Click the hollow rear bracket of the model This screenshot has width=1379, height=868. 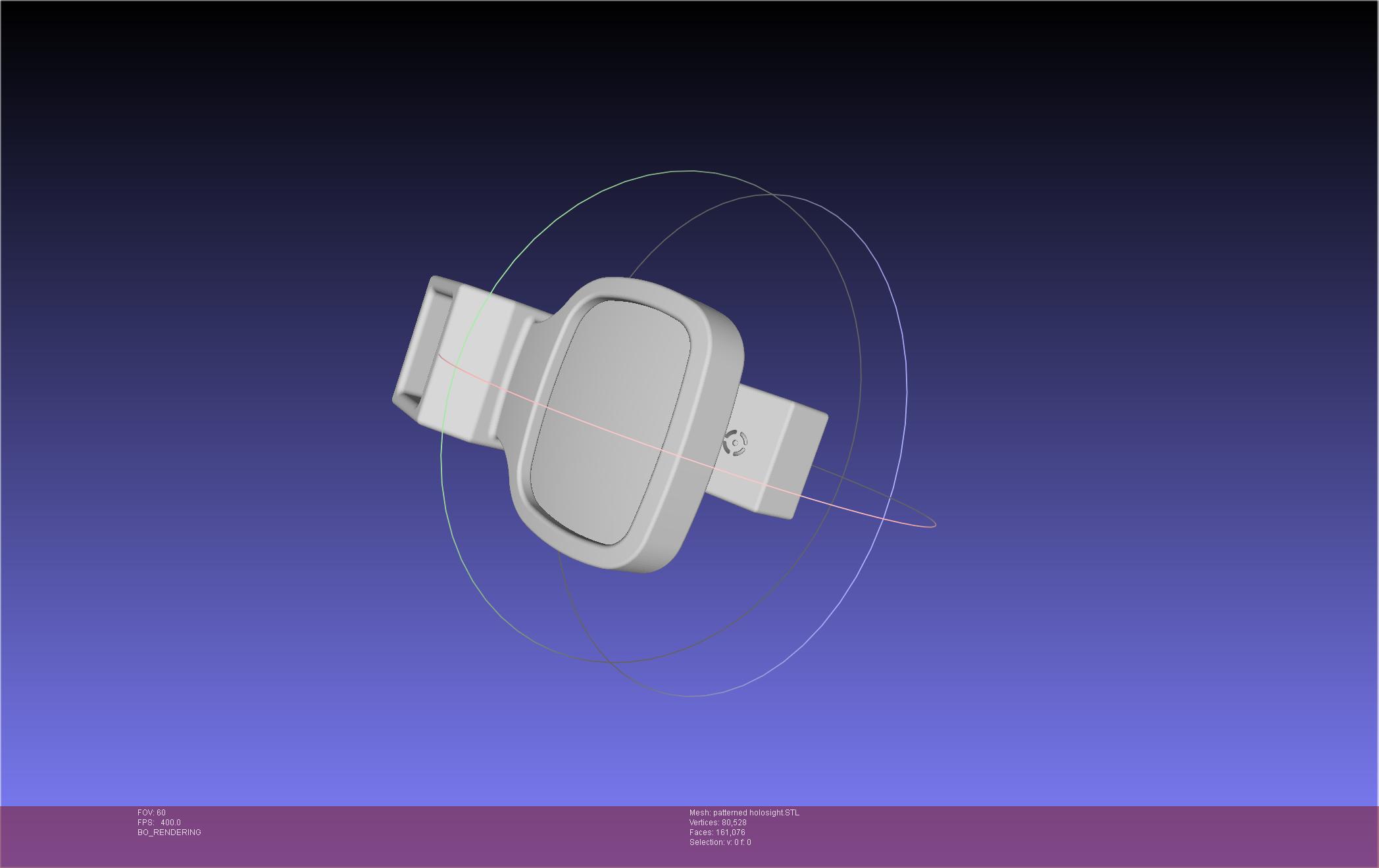tap(421, 345)
